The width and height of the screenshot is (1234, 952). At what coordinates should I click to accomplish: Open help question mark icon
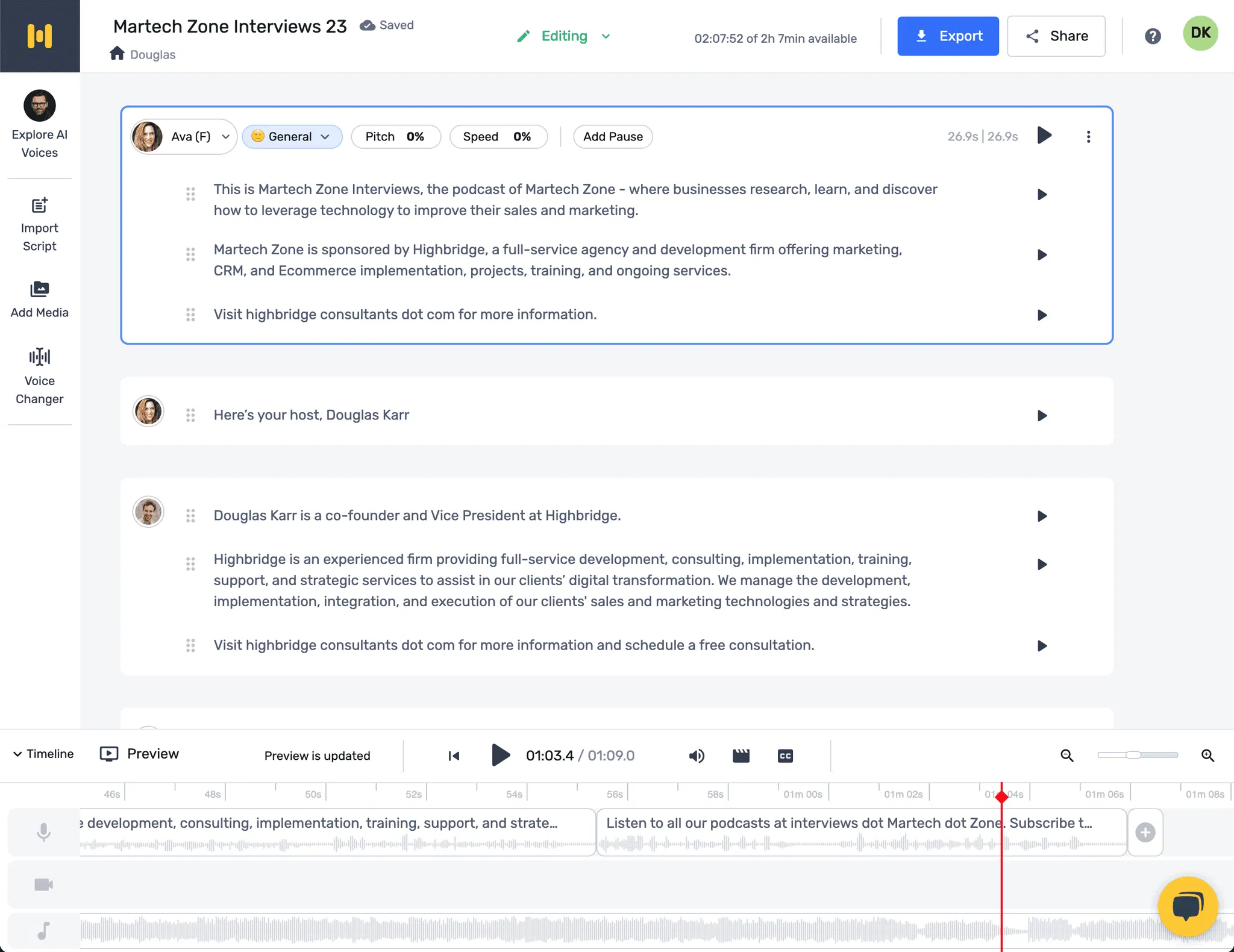pyautogui.click(x=1152, y=36)
